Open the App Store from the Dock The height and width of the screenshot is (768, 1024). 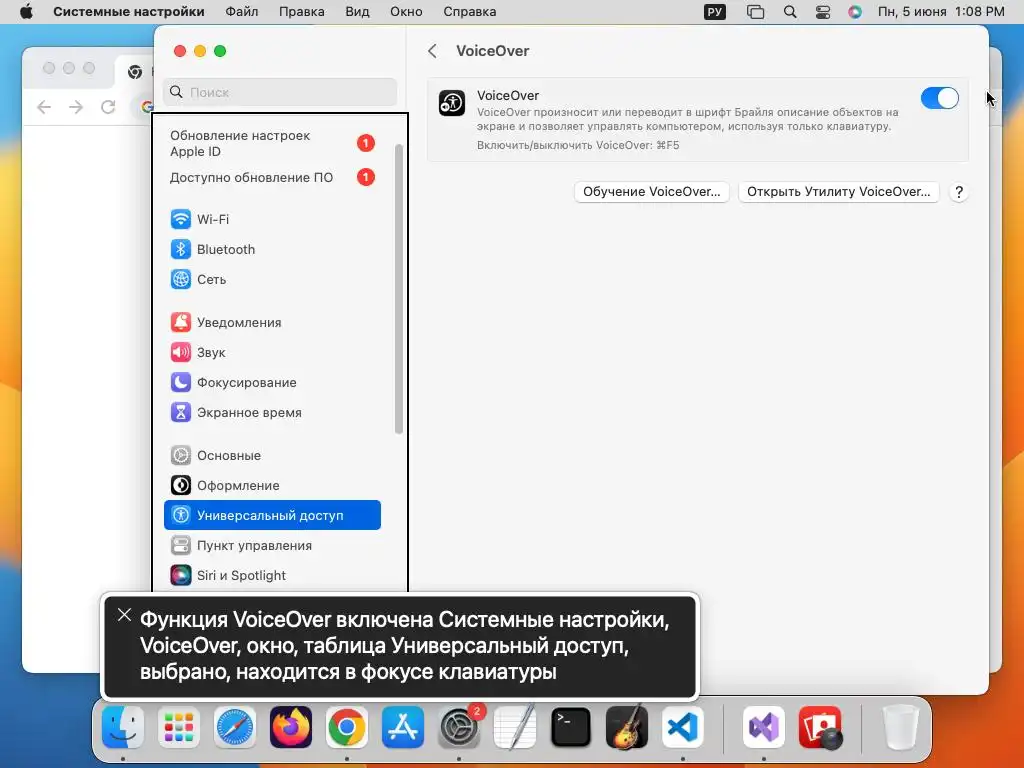(x=403, y=727)
